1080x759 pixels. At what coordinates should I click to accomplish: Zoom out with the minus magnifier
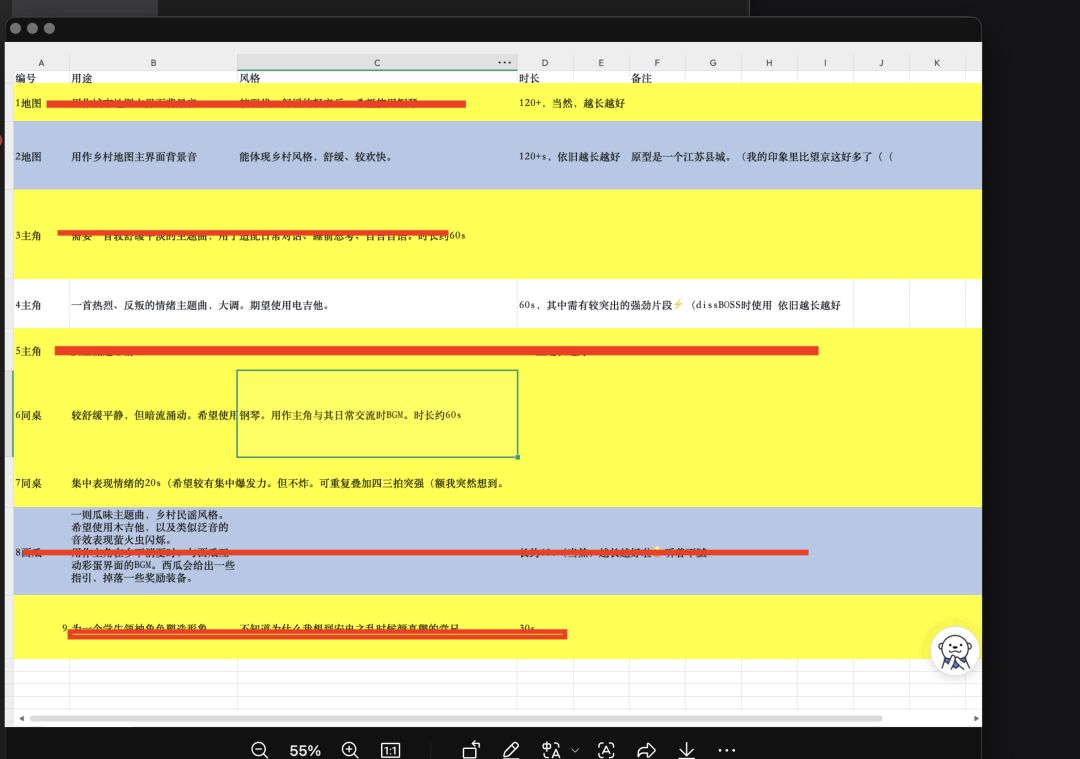260,749
